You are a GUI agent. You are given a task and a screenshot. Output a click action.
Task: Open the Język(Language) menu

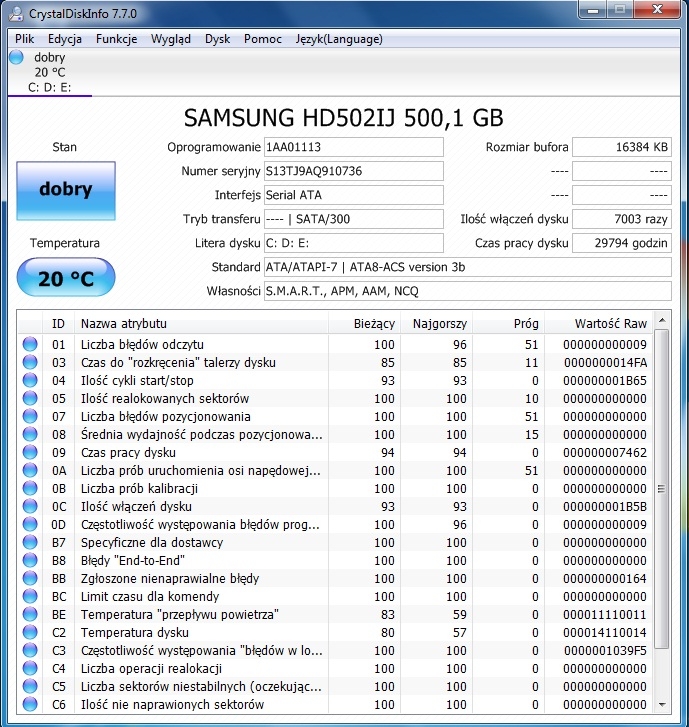(339, 39)
